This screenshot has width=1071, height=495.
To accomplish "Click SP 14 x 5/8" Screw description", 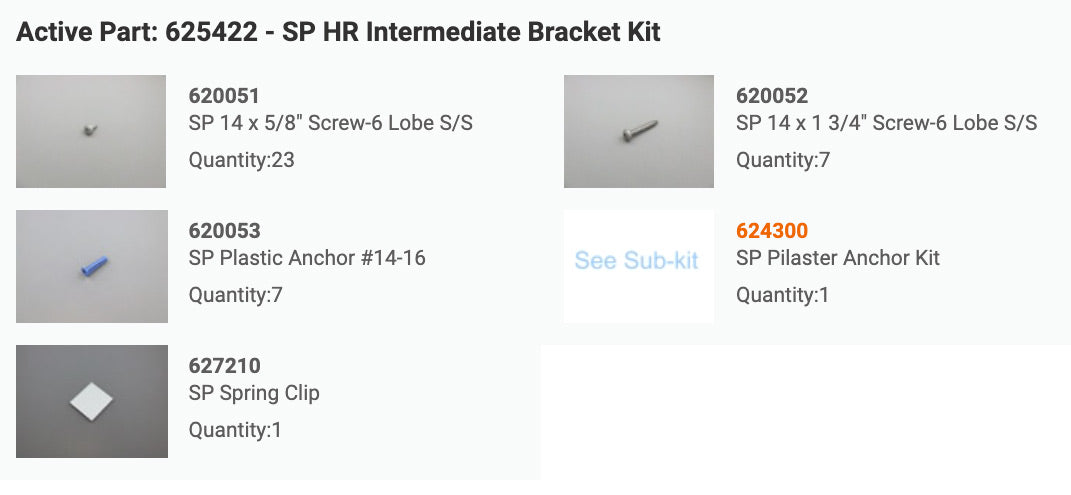I will coord(331,123).
